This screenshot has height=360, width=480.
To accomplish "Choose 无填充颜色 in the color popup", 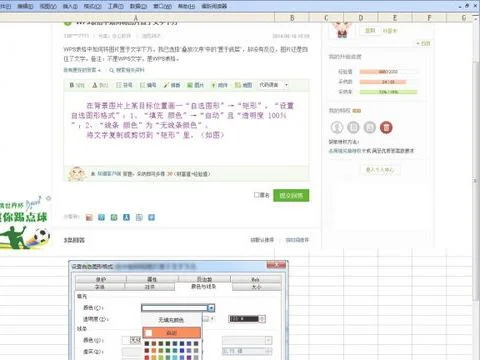I will (x=171, y=320).
